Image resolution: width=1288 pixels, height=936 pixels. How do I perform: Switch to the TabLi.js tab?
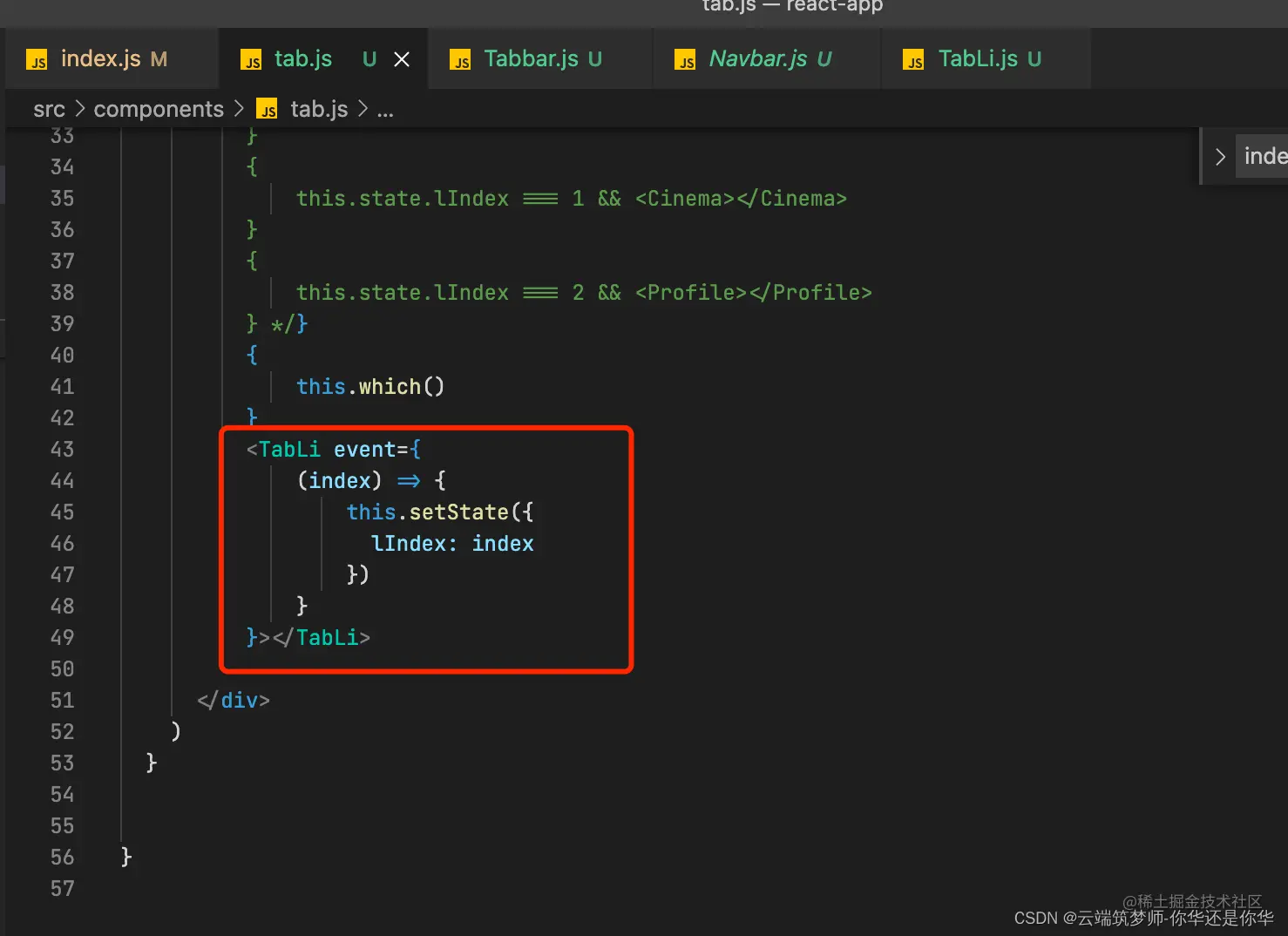pos(986,59)
